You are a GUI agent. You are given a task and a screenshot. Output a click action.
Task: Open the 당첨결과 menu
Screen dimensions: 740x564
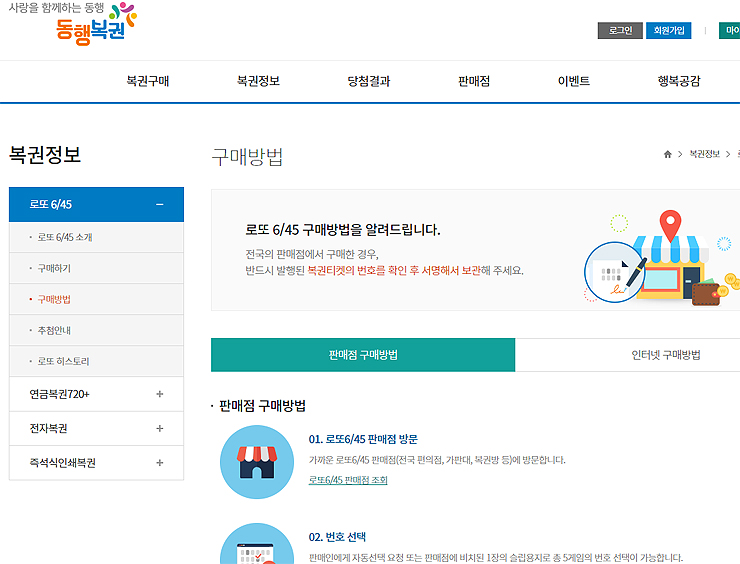pyautogui.click(x=369, y=81)
